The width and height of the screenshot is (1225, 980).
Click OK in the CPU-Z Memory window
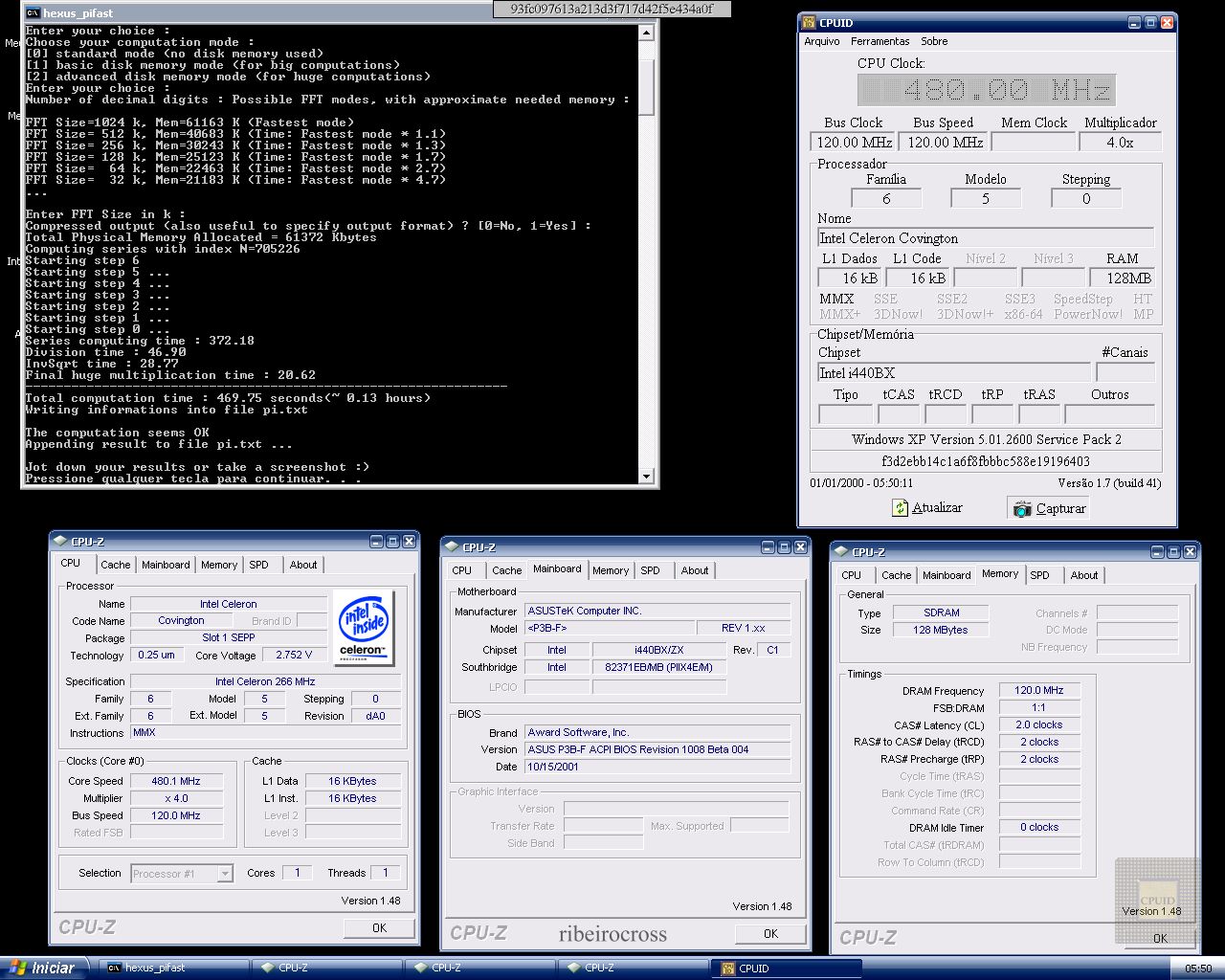tap(1160, 938)
